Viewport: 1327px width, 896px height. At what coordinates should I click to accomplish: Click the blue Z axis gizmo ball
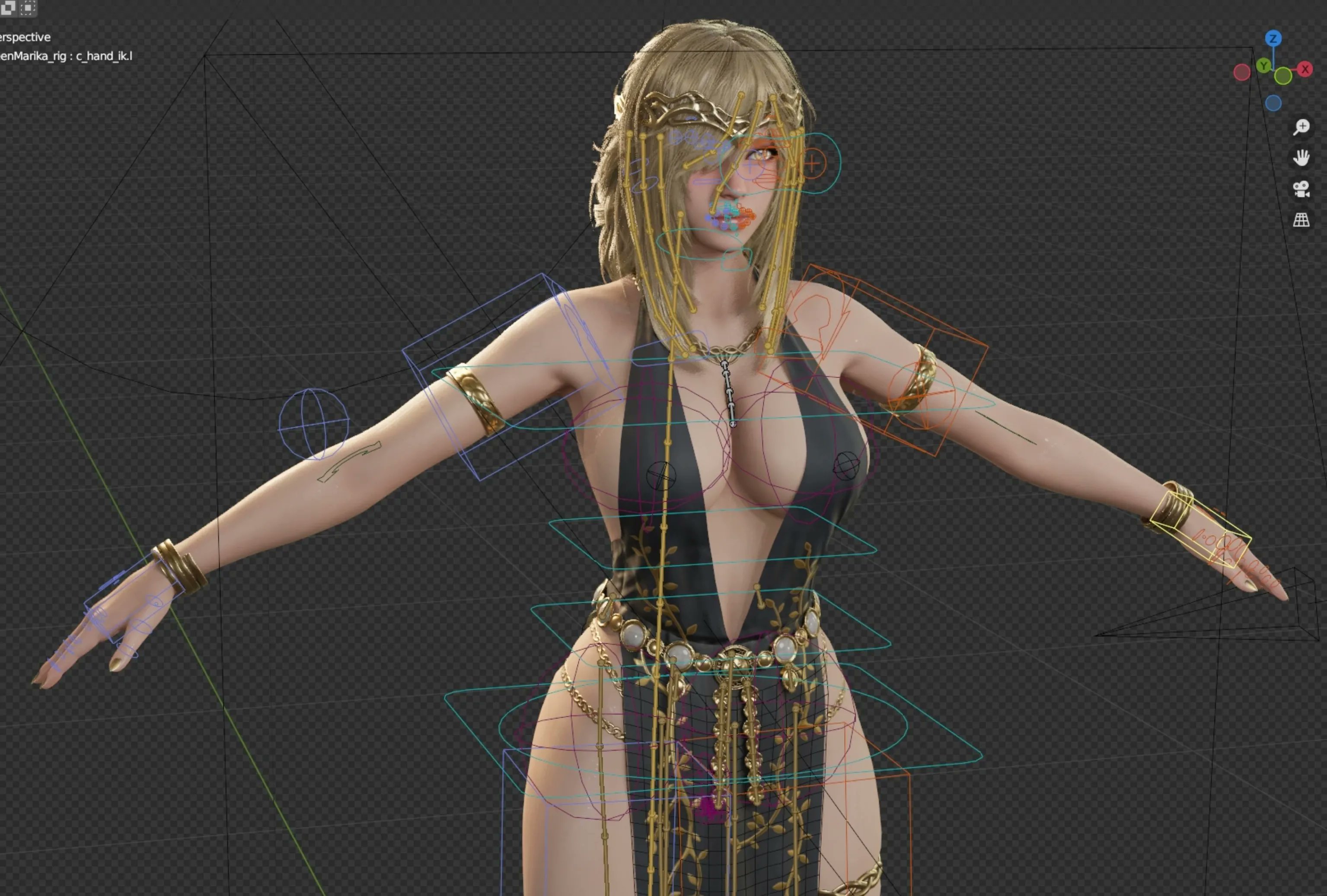tap(1273, 39)
